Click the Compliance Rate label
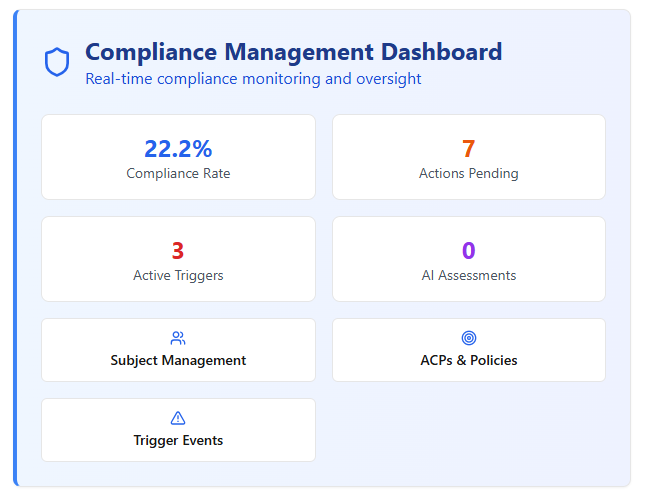645x499 pixels. click(x=178, y=173)
